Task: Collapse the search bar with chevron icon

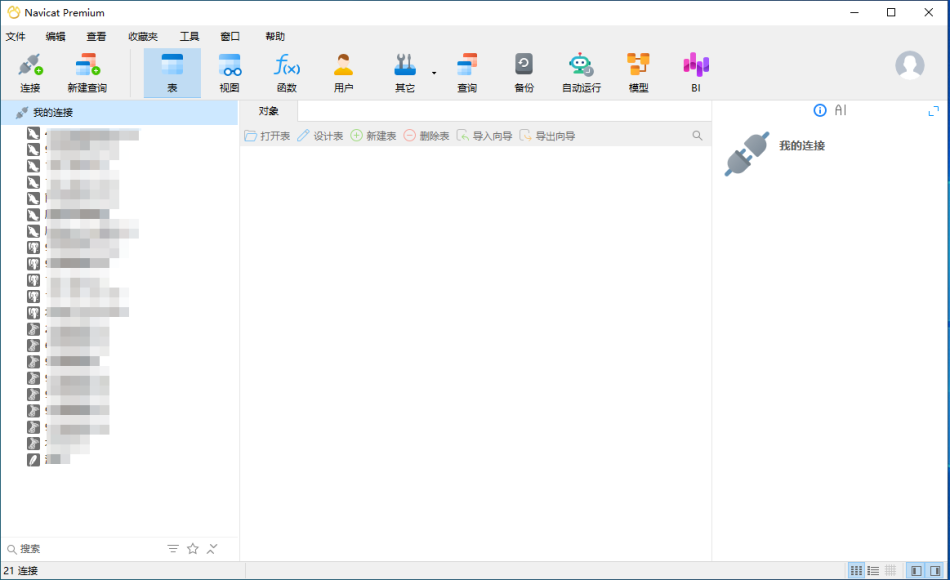Action: point(212,548)
